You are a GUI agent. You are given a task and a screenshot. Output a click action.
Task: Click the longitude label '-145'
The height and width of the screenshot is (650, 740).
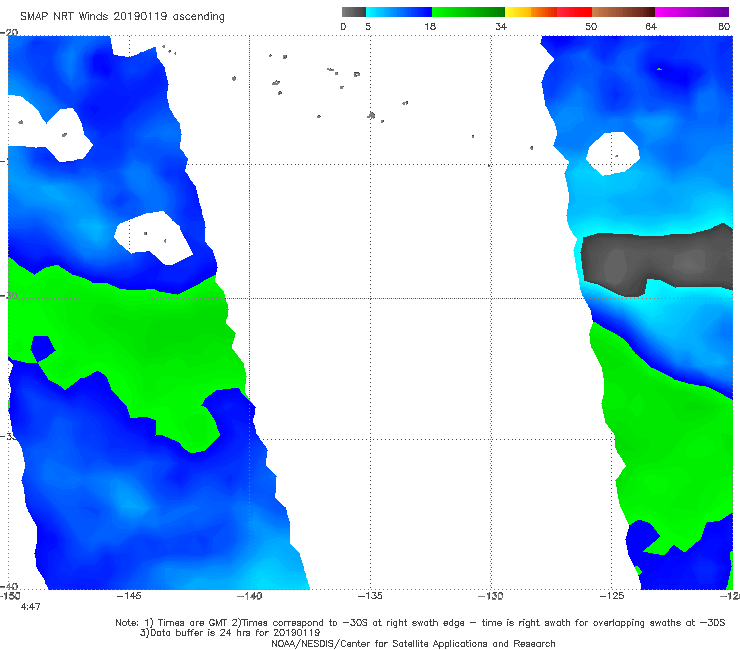tap(129, 596)
